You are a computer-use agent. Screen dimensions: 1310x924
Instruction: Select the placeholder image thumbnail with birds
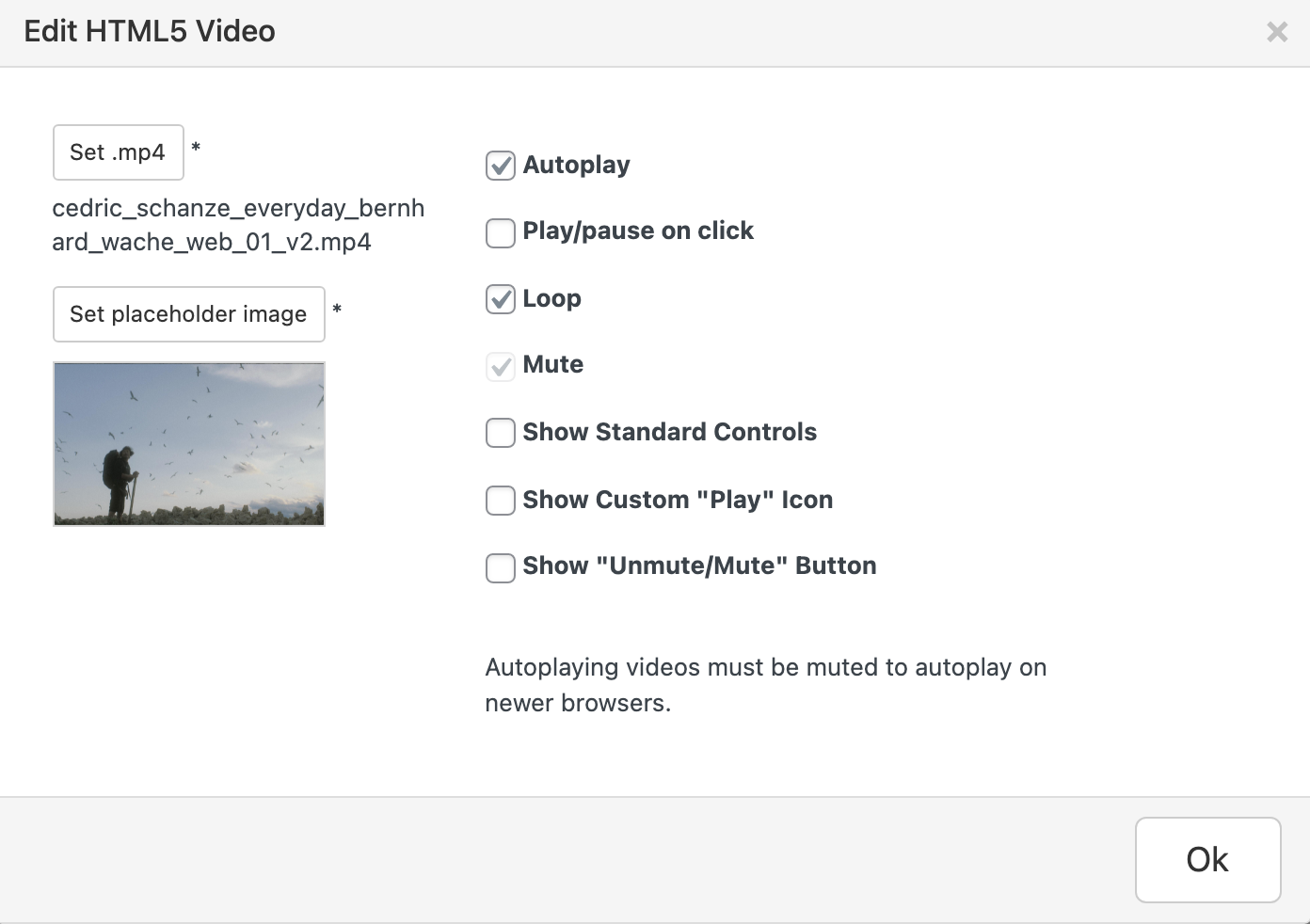point(189,443)
